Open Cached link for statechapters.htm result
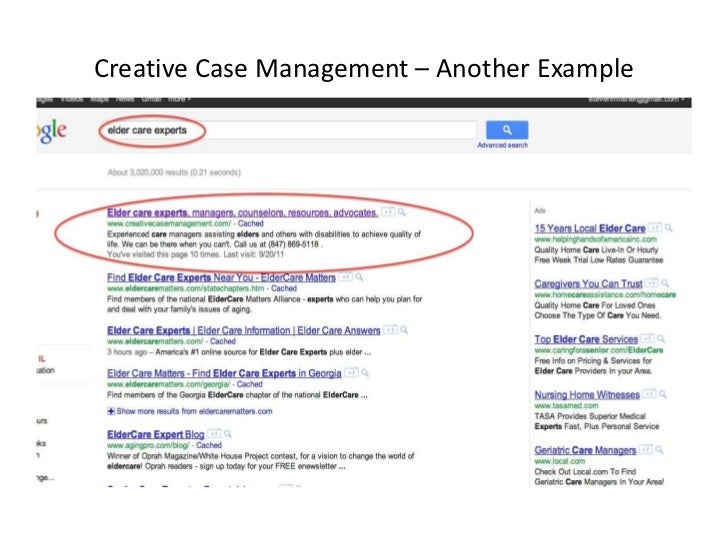The height and width of the screenshot is (546, 728). (284, 288)
